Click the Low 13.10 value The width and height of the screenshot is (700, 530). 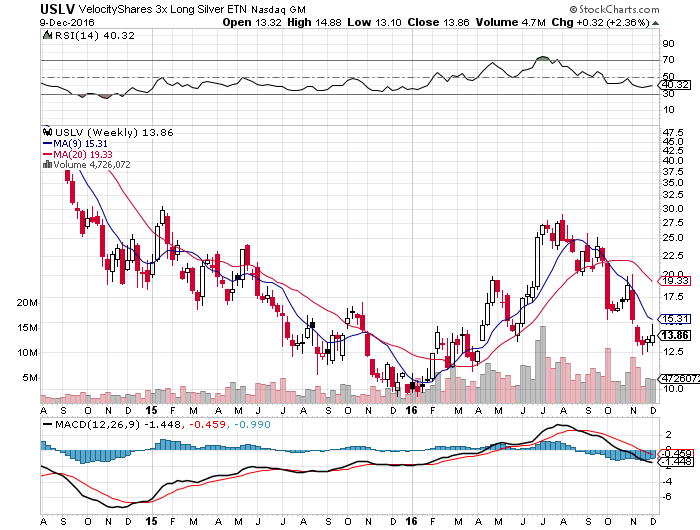click(375, 22)
